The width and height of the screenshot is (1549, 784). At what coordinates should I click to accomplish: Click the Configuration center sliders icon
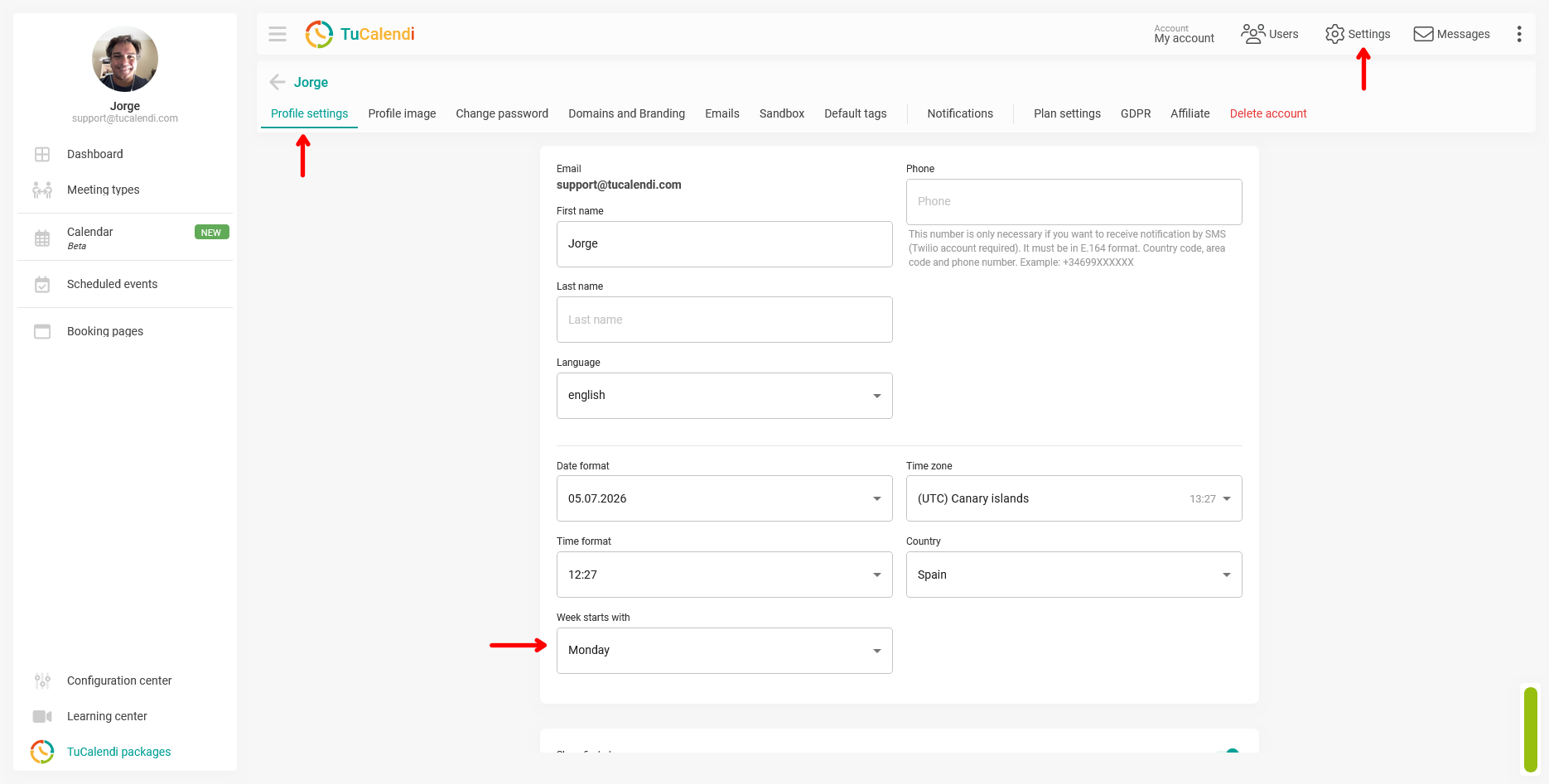coord(42,681)
